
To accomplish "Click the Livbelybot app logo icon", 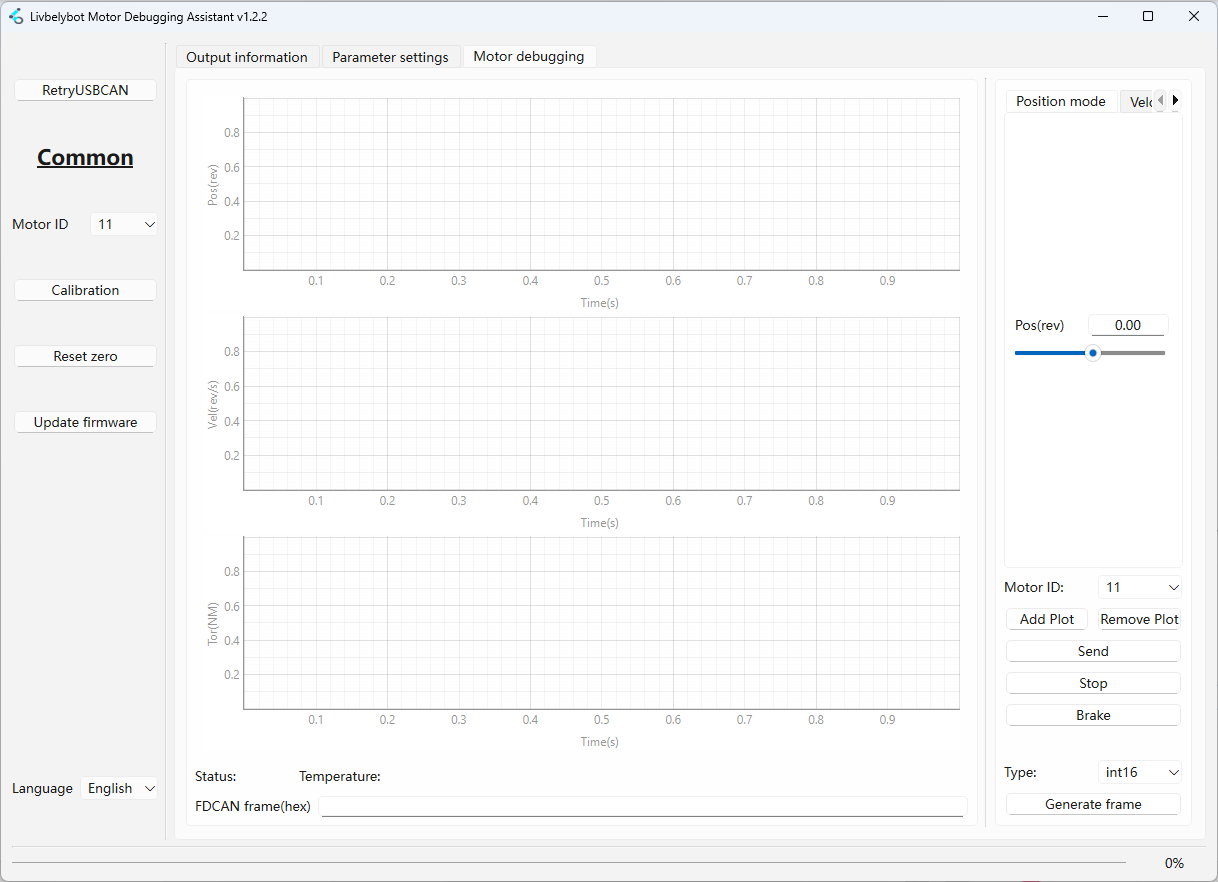I will coord(16,16).
